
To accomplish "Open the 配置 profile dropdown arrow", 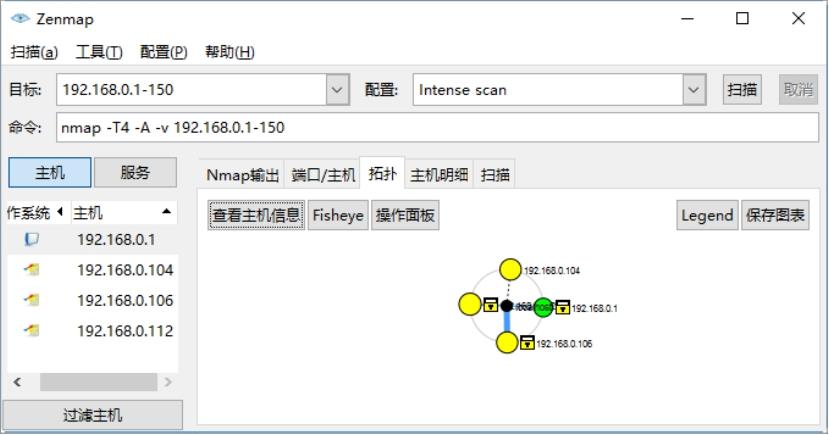I will [x=694, y=90].
